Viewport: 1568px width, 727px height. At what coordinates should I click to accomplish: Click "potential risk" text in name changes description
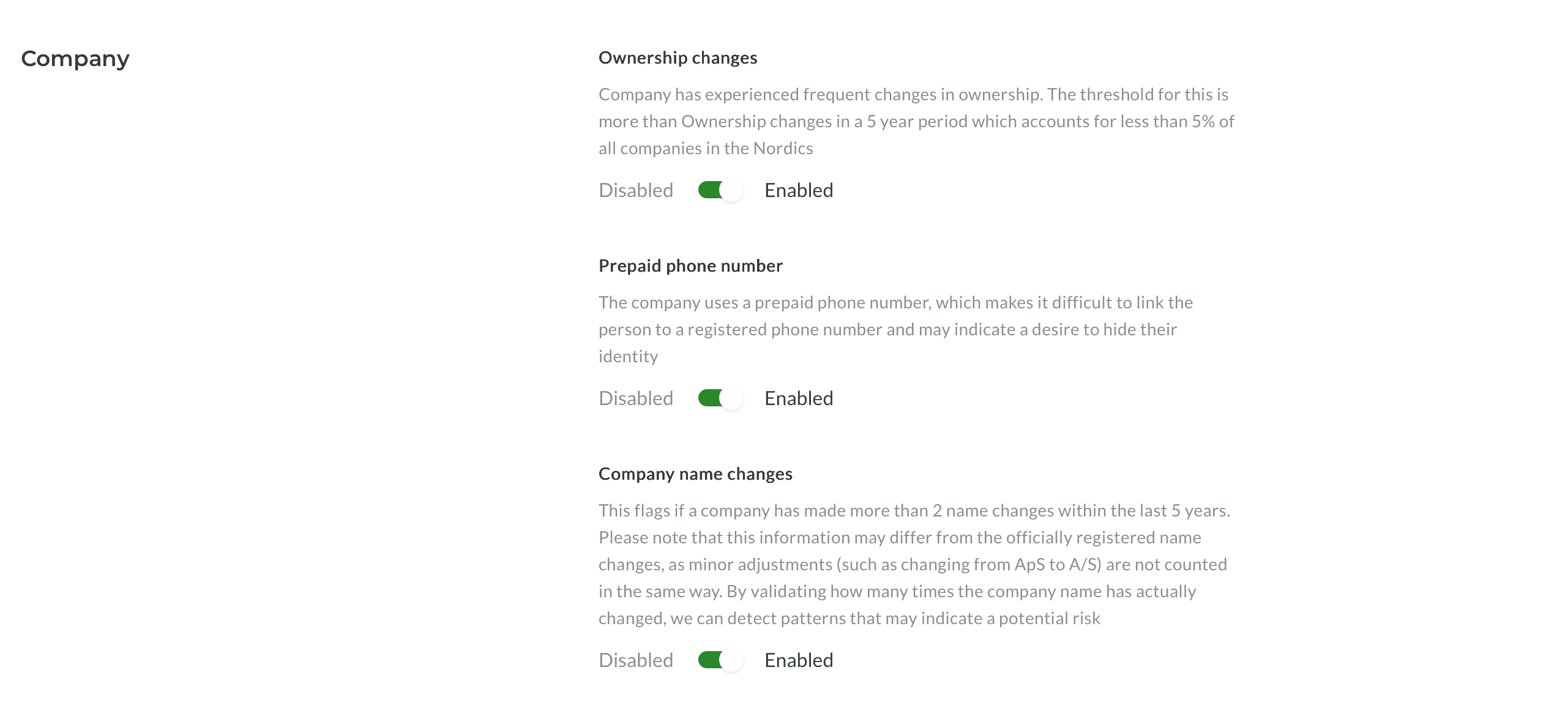click(x=1049, y=619)
